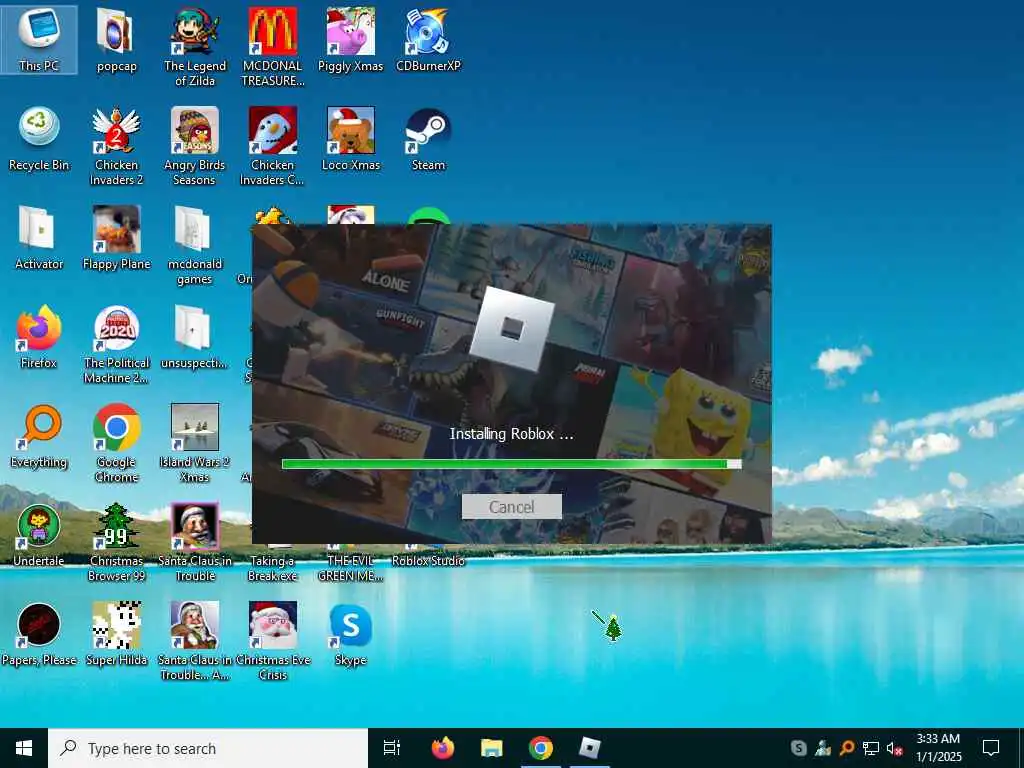The width and height of the screenshot is (1024, 768).
Task: Select Chicken Invaders Christmas shortcut
Action: 272,146
